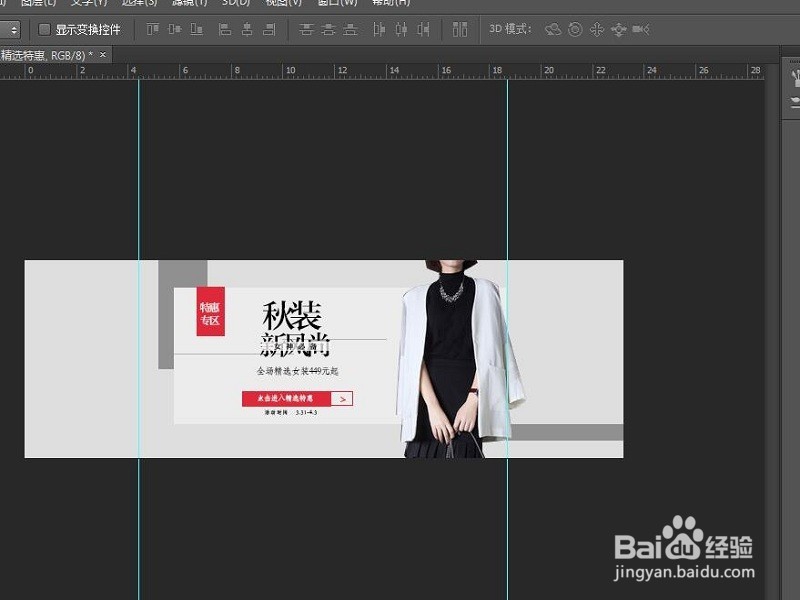The image size is (800, 600).
Task: Select the 3D scale camera mode icon
Action: (x=641, y=29)
